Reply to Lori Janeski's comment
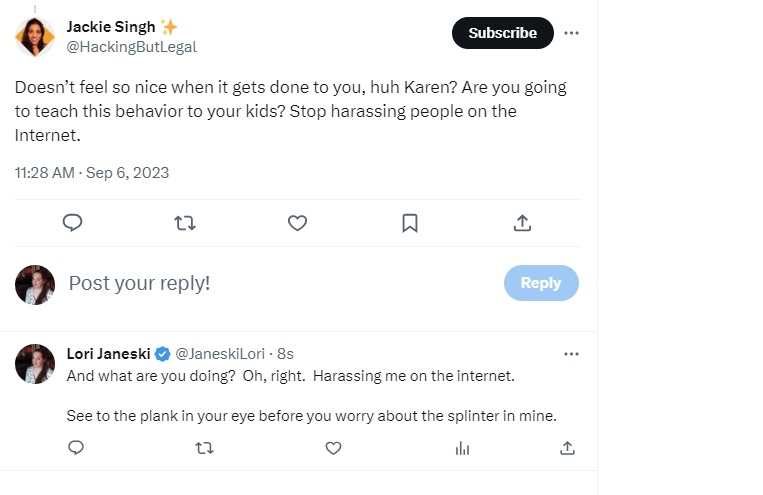 pos(76,448)
